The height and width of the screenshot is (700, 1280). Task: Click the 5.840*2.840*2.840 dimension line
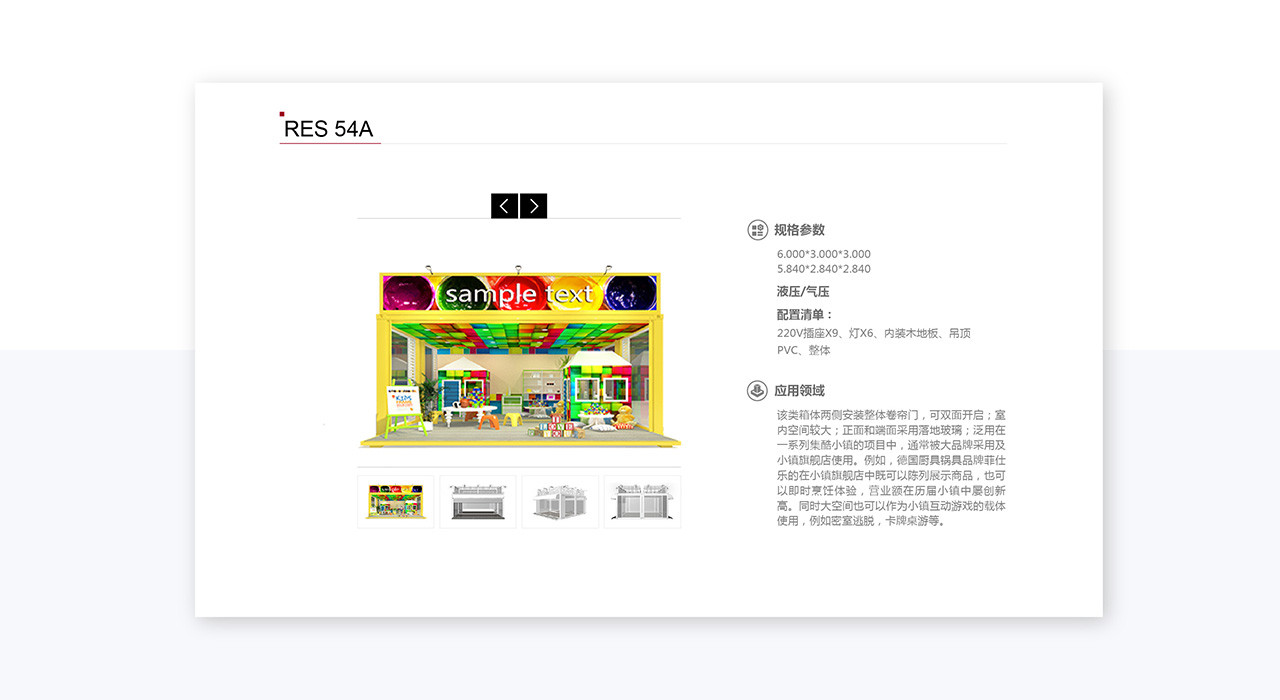(x=824, y=269)
